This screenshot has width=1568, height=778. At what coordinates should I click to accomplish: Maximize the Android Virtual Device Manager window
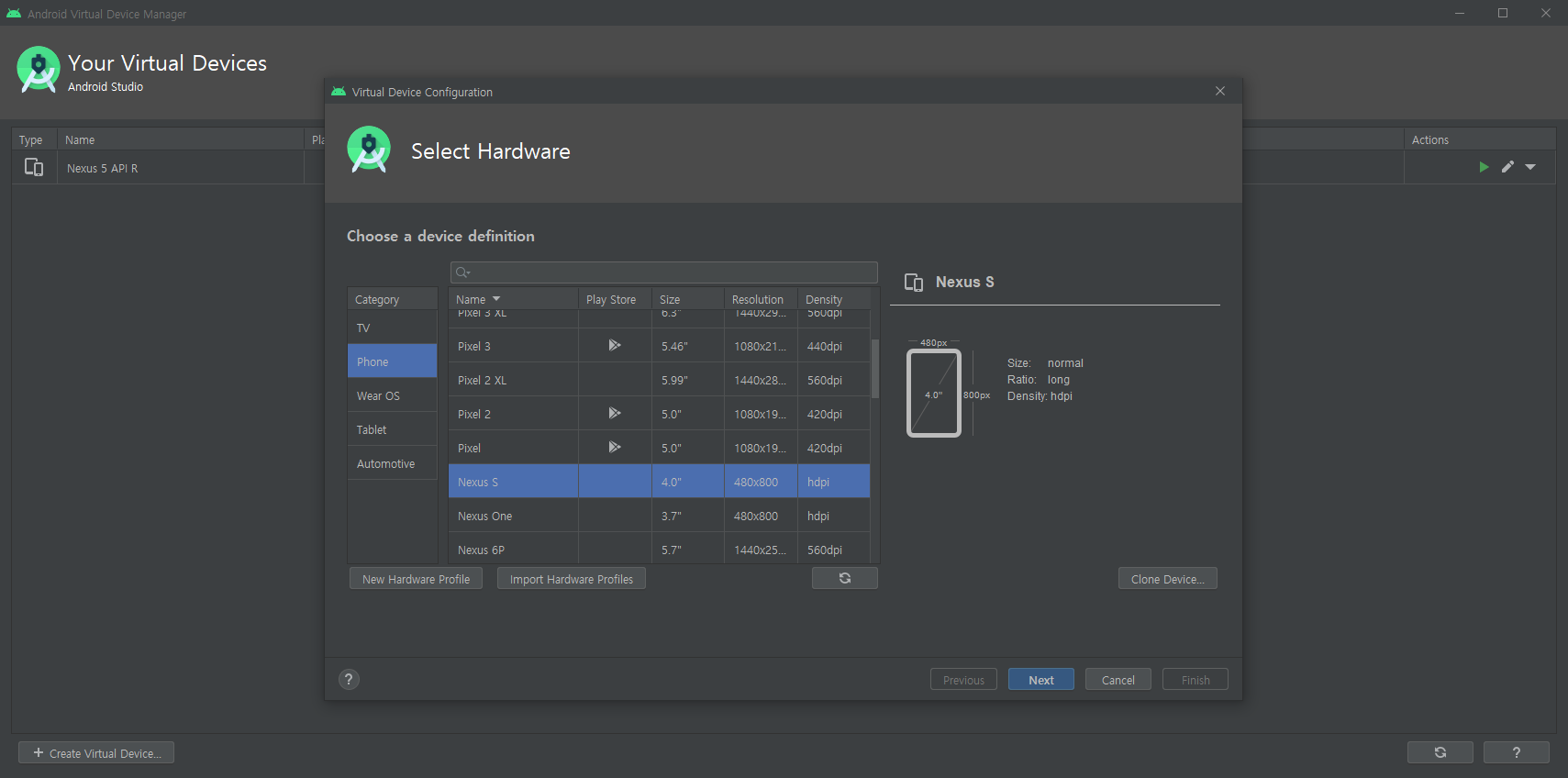1503,13
